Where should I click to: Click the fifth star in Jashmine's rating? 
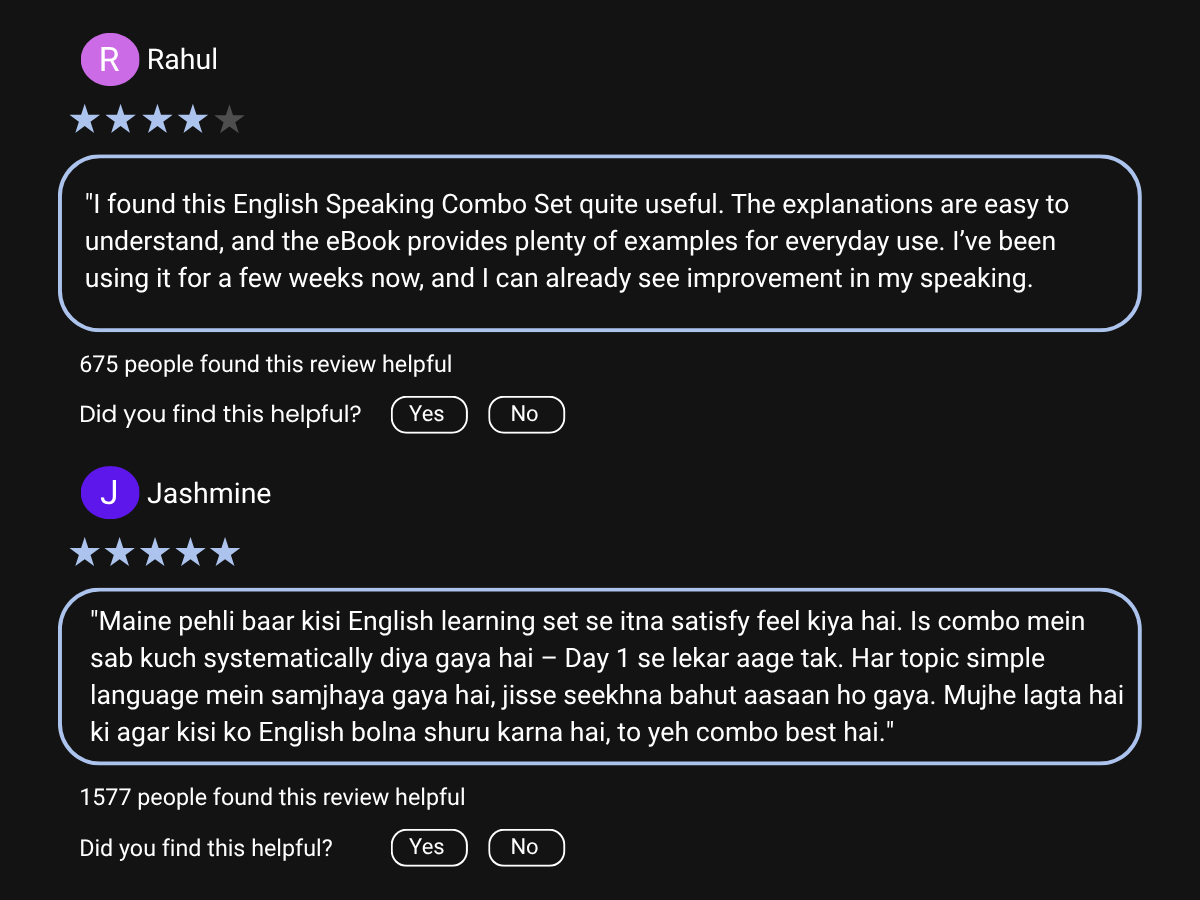pyautogui.click(x=226, y=553)
